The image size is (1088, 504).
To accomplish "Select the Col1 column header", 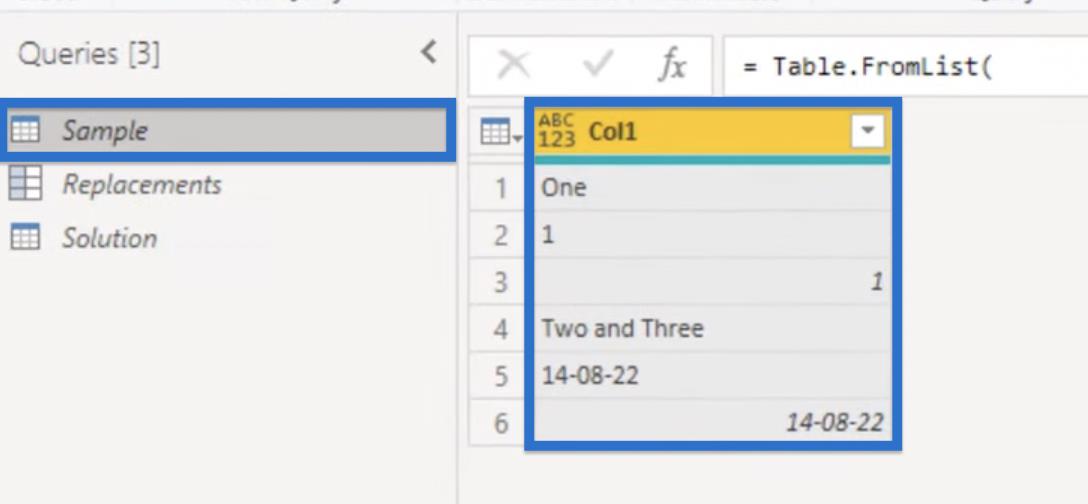I will (x=713, y=131).
